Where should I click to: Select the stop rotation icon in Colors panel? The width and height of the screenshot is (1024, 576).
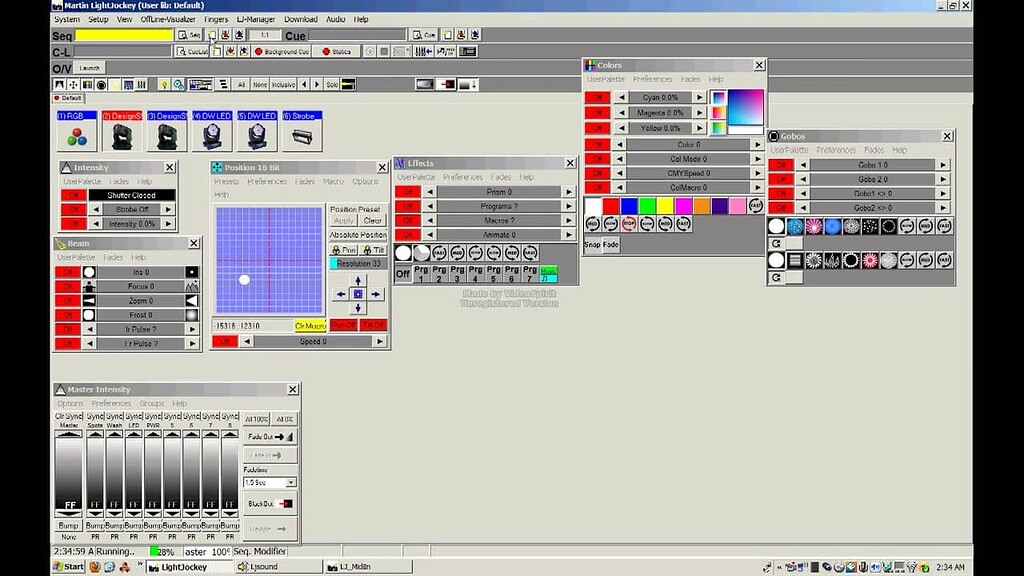[629, 224]
